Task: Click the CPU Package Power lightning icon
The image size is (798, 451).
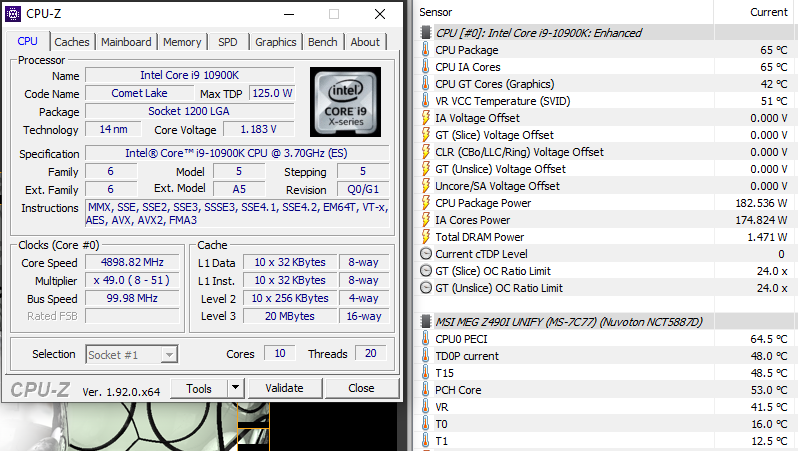Action: click(425, 203)
